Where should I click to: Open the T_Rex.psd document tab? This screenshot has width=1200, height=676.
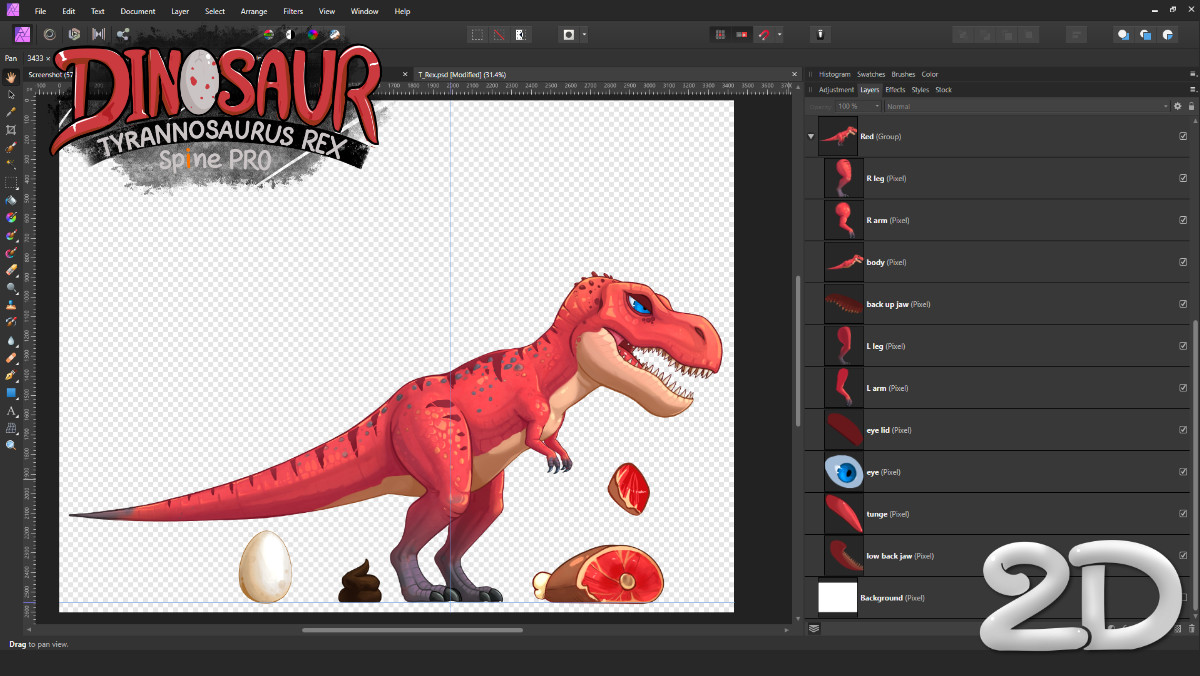tap(462, 74)
